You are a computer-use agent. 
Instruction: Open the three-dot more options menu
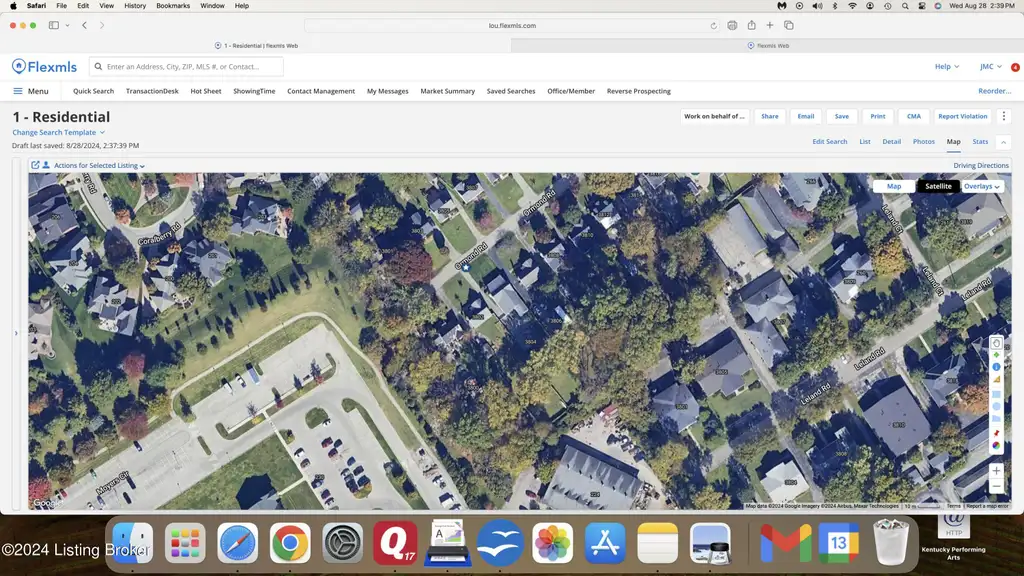1004,116
